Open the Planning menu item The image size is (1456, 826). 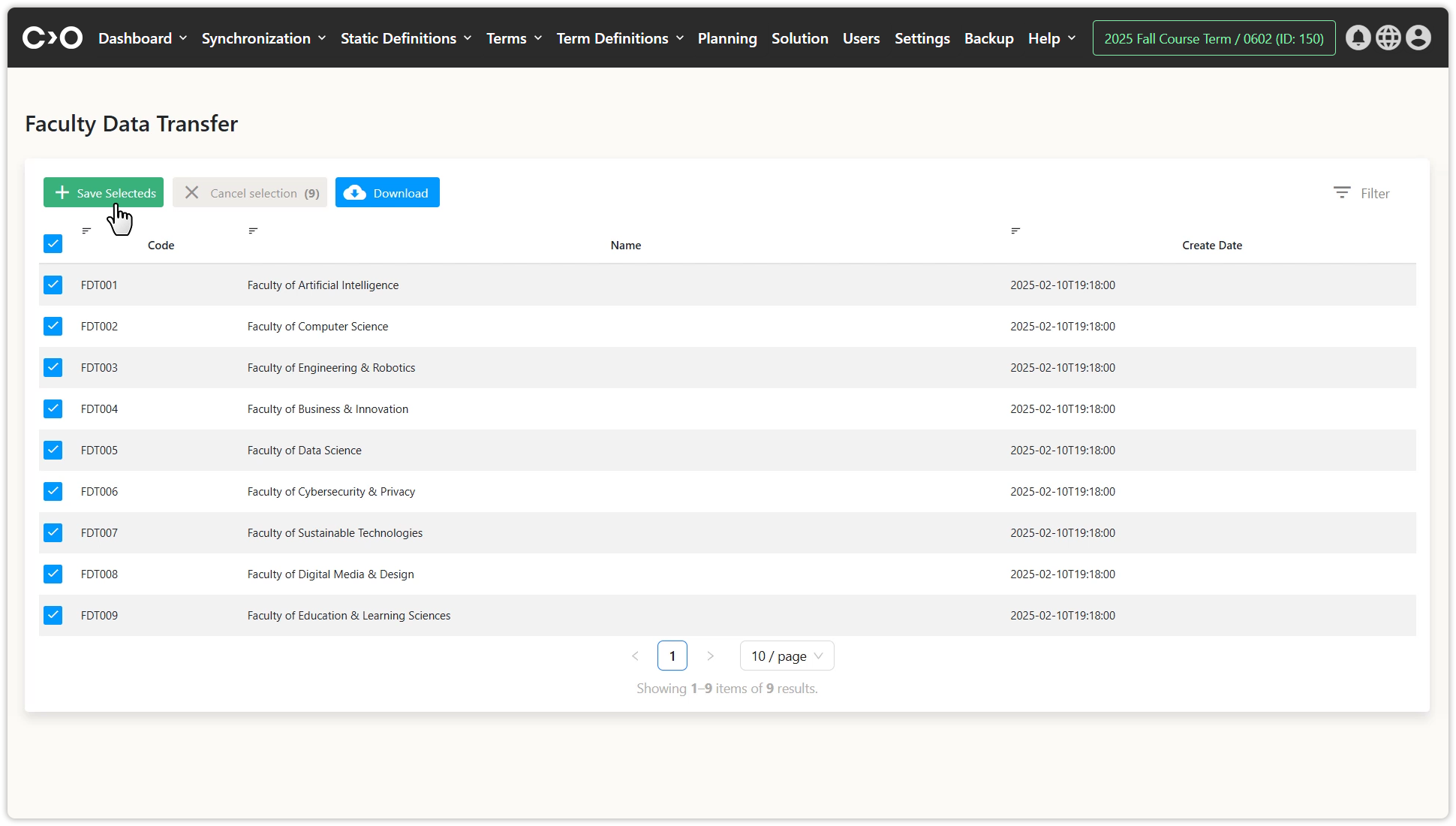click(726, 38)
